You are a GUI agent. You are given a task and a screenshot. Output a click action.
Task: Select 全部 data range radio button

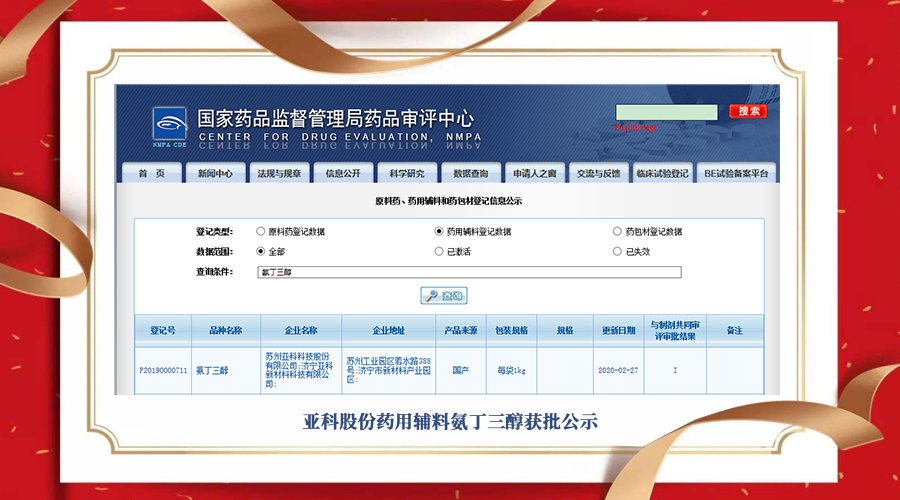click(x=261, y=252)
